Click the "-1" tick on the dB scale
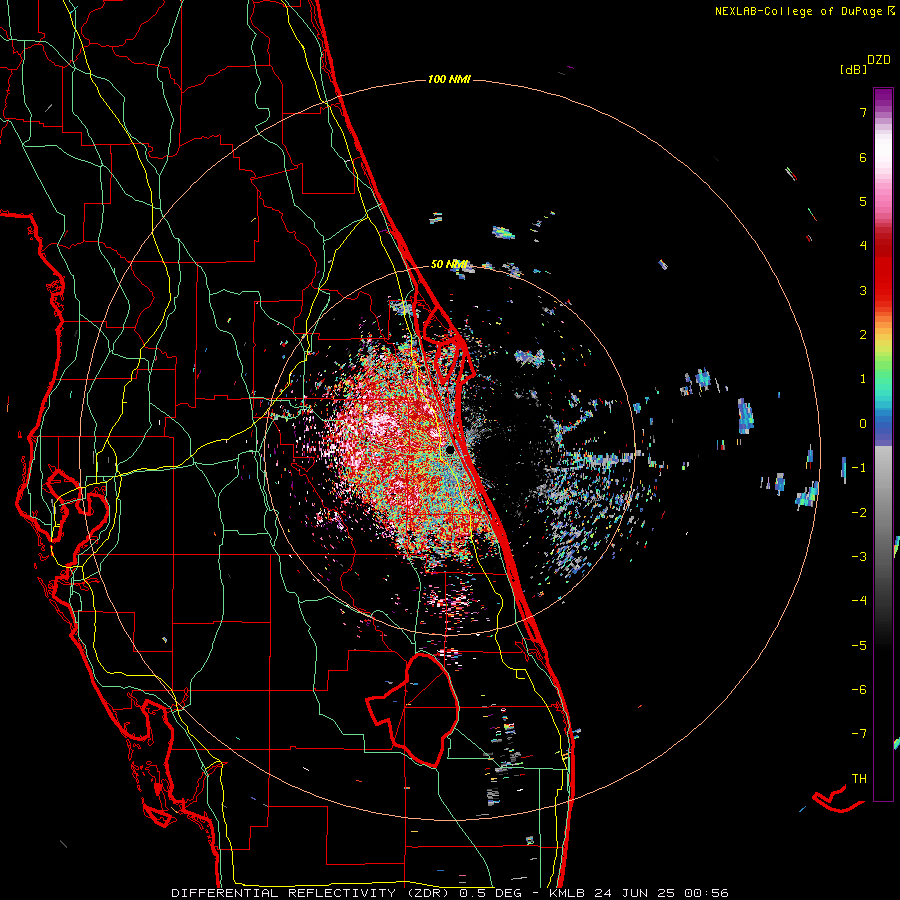The image size is (900, 900). tap(859, 468)
